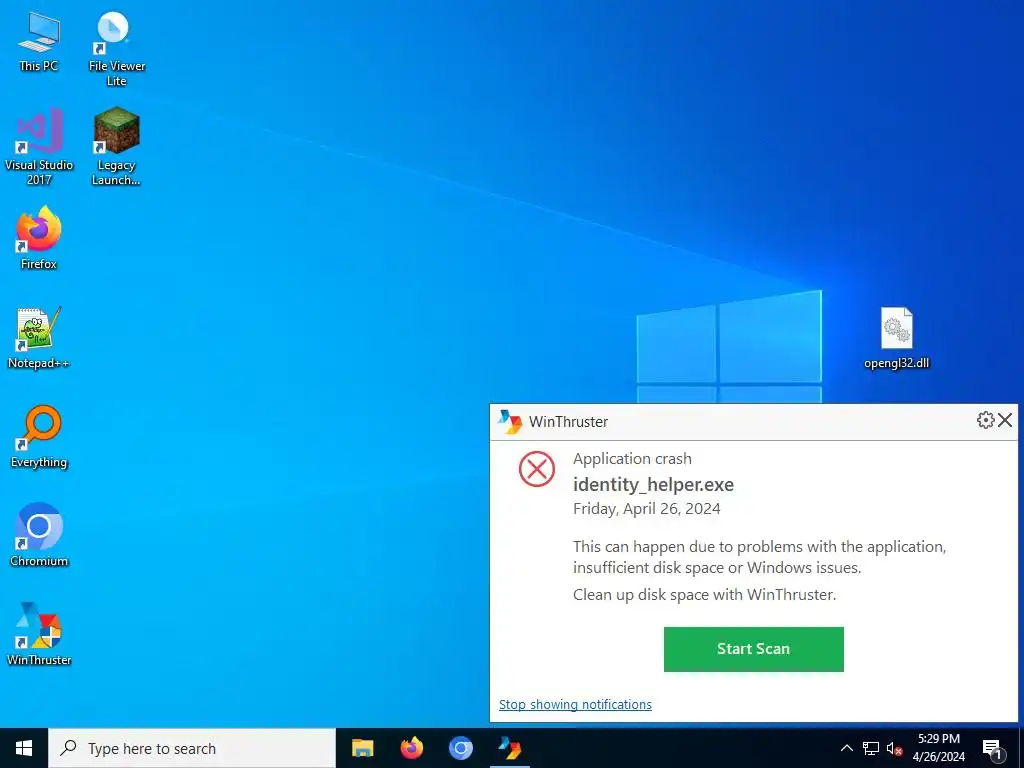Viewport: 1024px width, 768px height.
Task: Click the Application crash heading text
Action: 632,459
